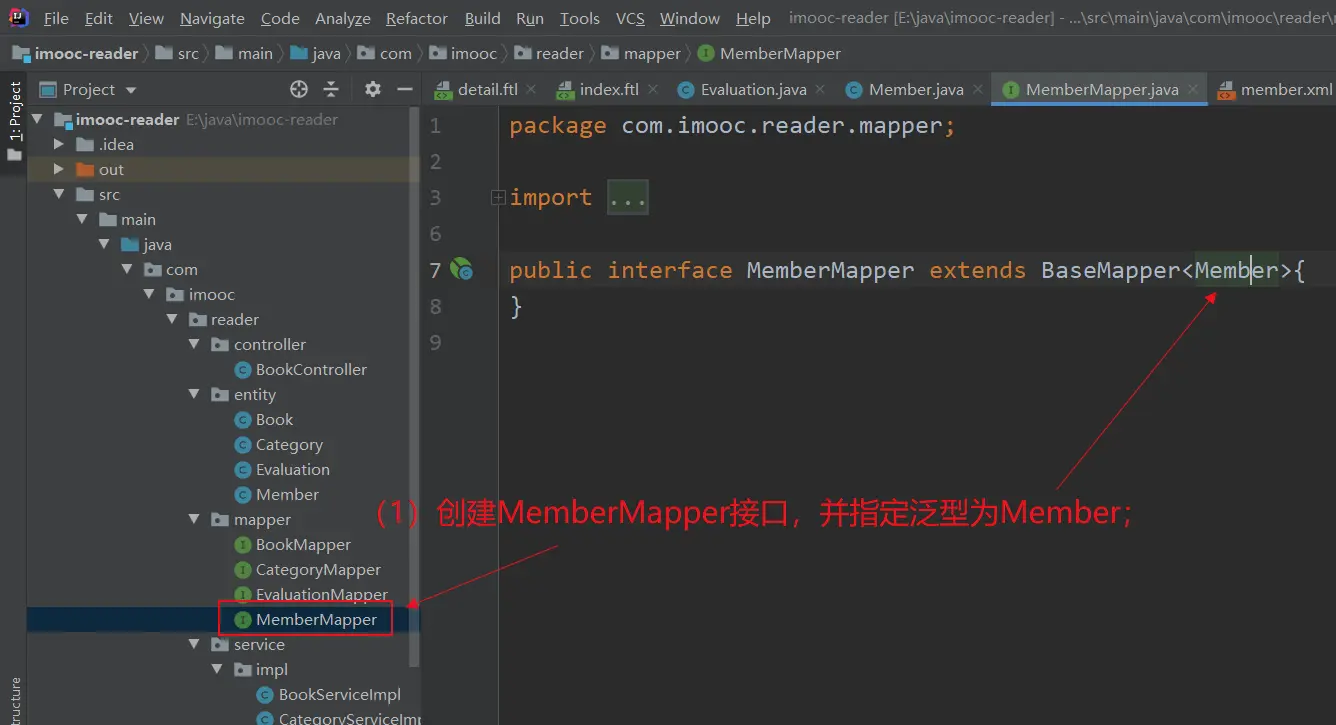
Task: Click the gutter implementation icon on line 7
Action: (x=461, y=269)
